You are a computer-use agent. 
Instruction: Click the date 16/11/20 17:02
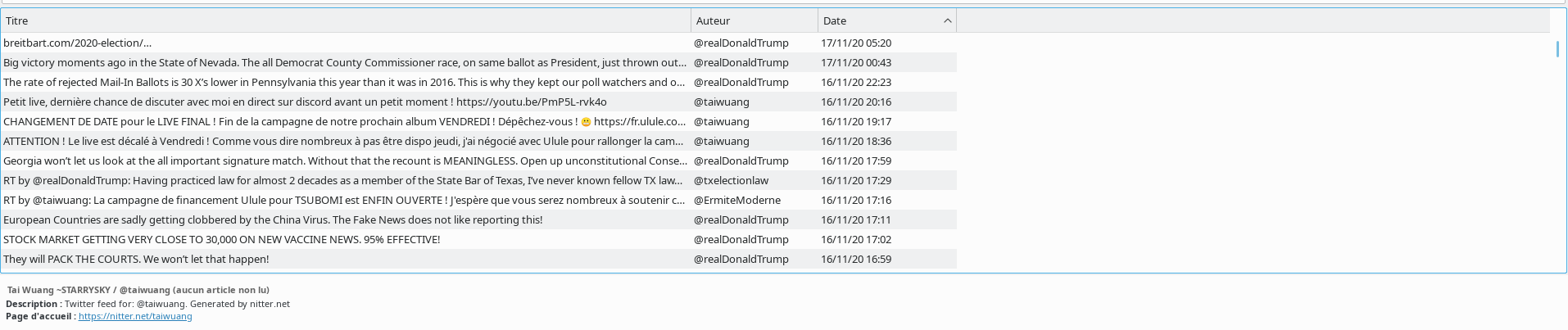click(x=856, y=239)
